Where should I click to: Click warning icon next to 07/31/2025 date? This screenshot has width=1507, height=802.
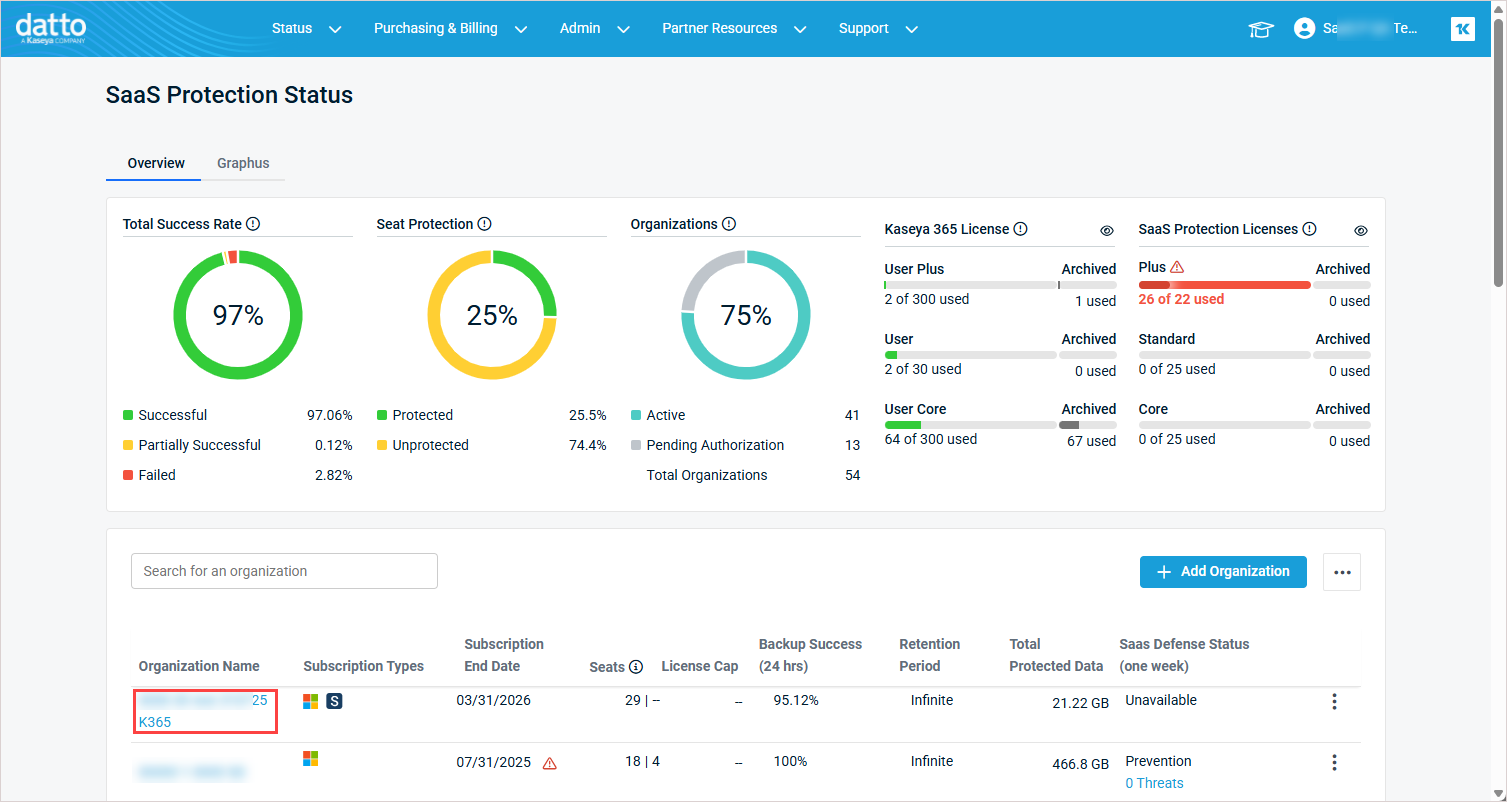pos(550,763)
